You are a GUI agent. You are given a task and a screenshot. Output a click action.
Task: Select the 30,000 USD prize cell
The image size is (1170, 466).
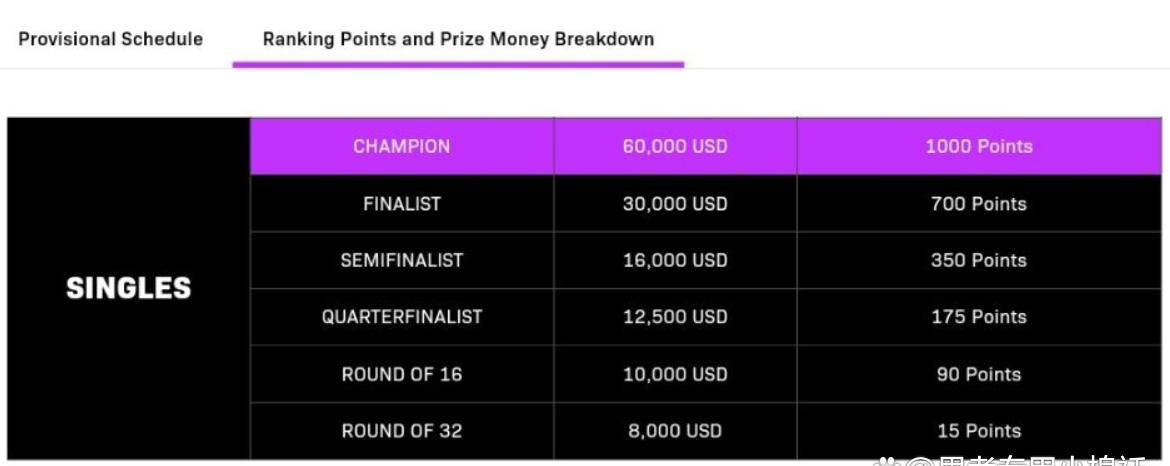(675, 204)
